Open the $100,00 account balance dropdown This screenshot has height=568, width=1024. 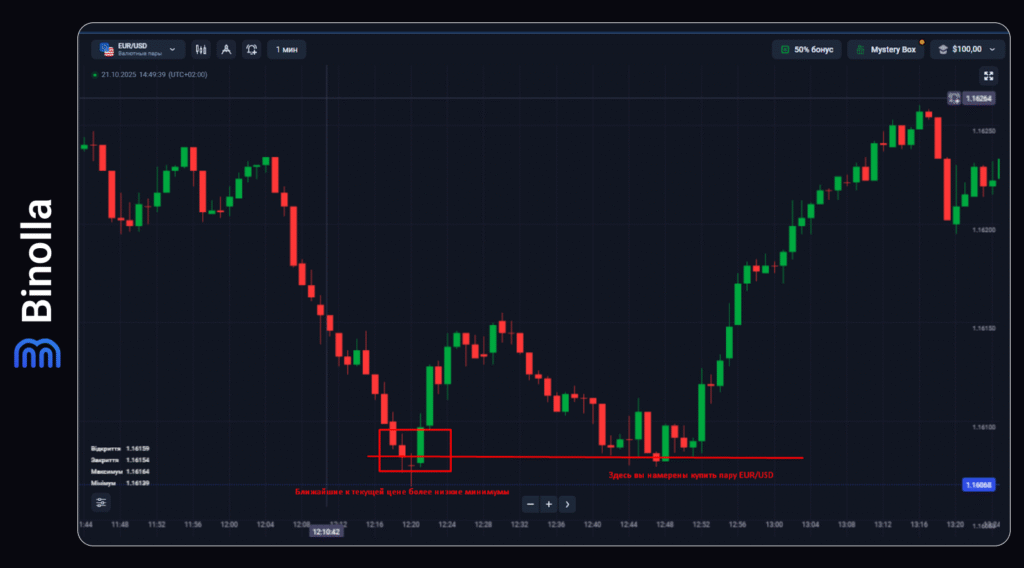click(x=967, y=49)
